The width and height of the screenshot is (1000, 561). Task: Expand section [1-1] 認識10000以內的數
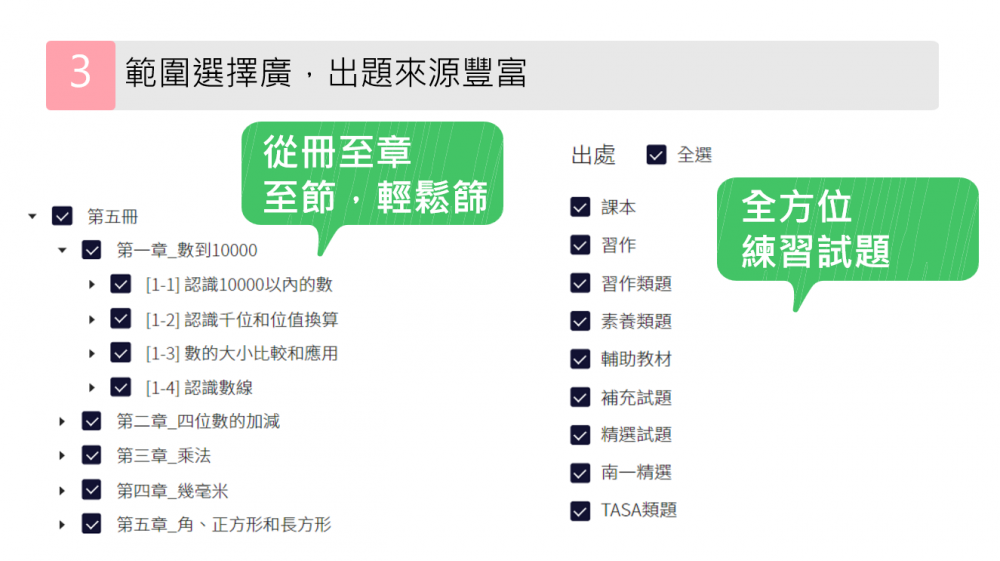pos(92,285)
